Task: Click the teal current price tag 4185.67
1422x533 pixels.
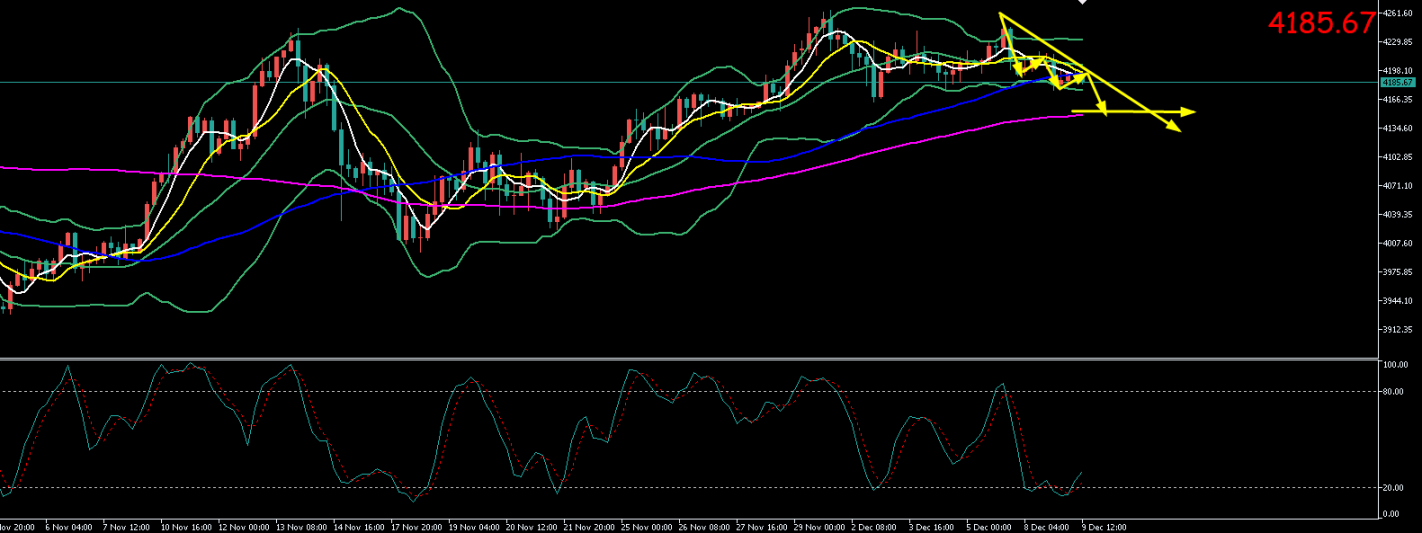Action: click(1395, 82)
